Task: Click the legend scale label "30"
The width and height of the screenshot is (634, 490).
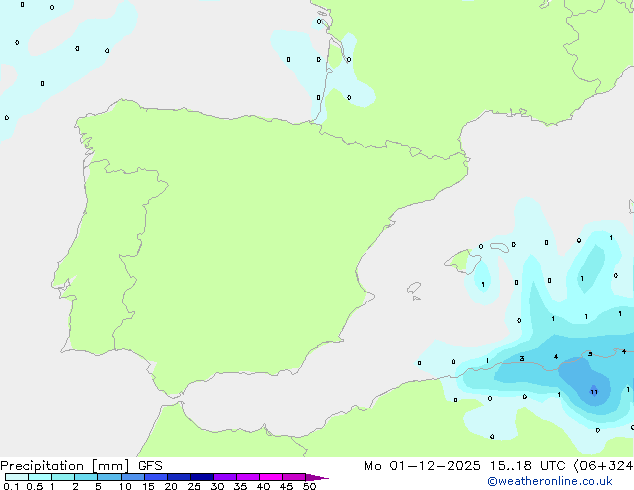Action: pos(217,486)
